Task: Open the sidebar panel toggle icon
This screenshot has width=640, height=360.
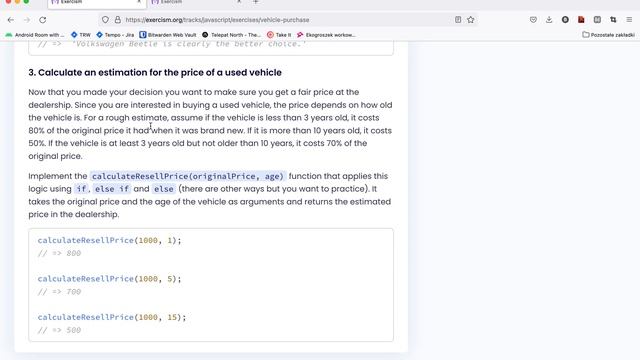Action: click(597, 20)
